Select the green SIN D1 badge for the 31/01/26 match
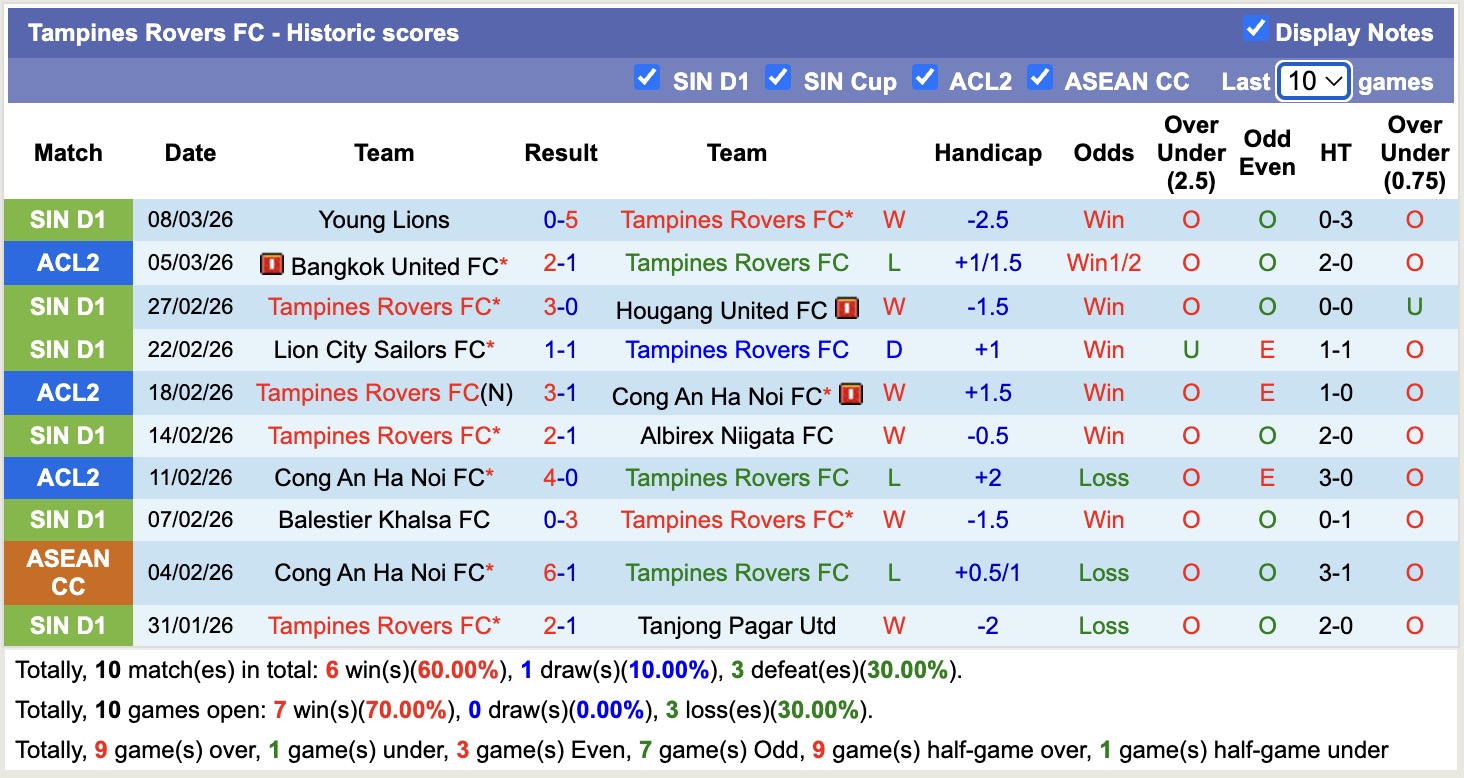The image size is (1464, 778). (67, 626)
